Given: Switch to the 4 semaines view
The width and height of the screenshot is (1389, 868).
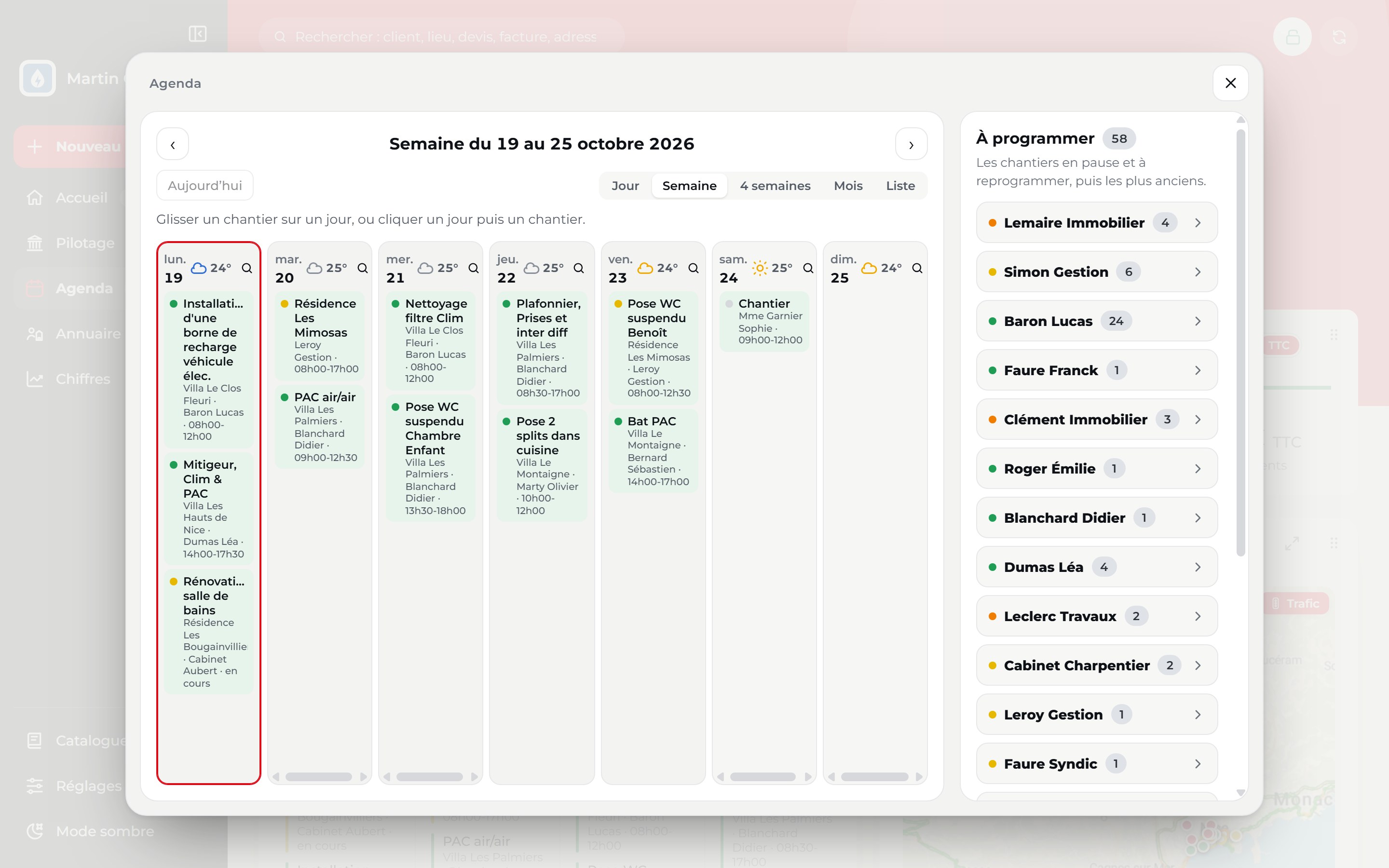Looking at the screenshot, I should 775,186.
